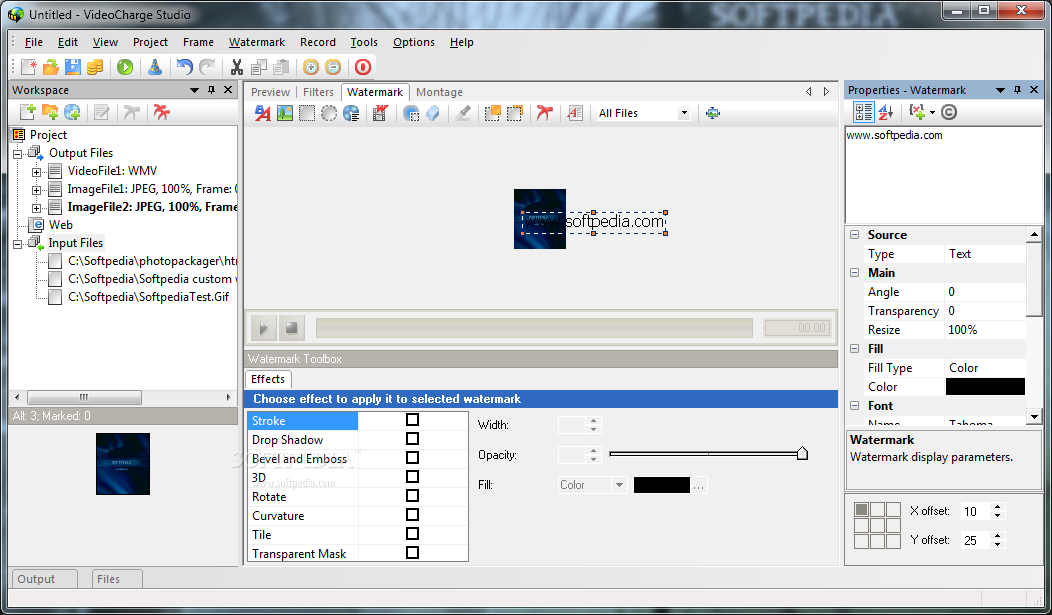Select ellipse shape watermark tool
Viewport: 1052px width, 615px height.
[x=329, y=113]
